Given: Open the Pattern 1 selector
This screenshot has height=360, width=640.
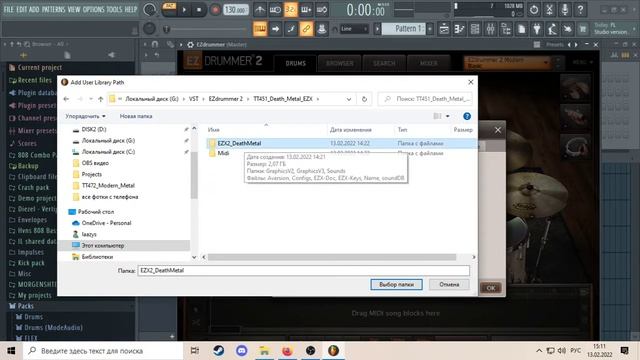Looking at the screenshot, I should click(x=404, y=29).
